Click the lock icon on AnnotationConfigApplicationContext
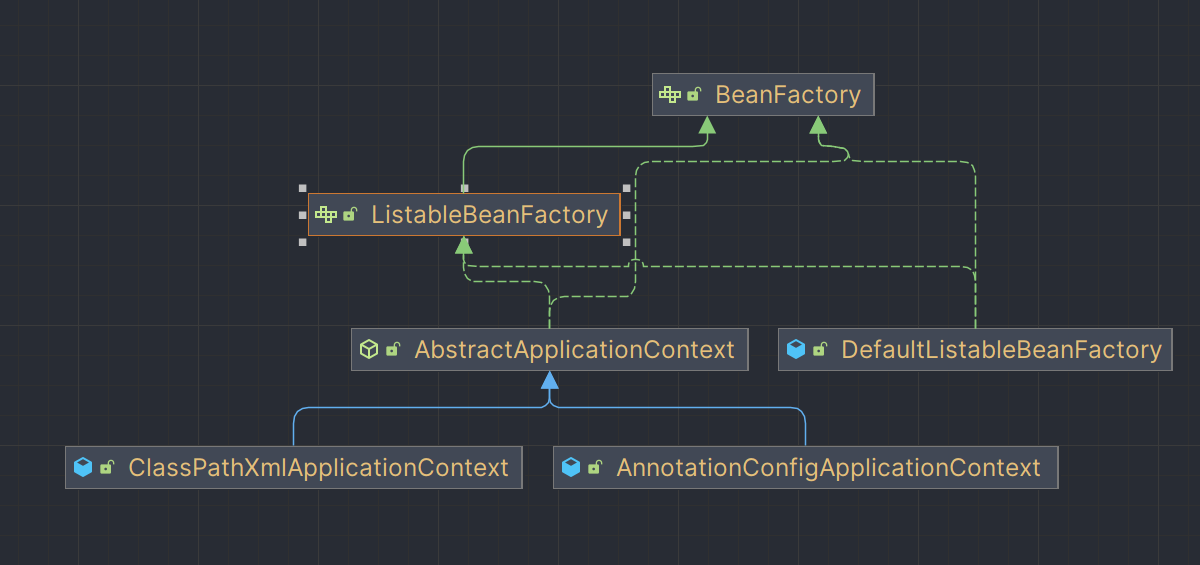This screenshot has height=565, width=1200. [x=595, y=467]
